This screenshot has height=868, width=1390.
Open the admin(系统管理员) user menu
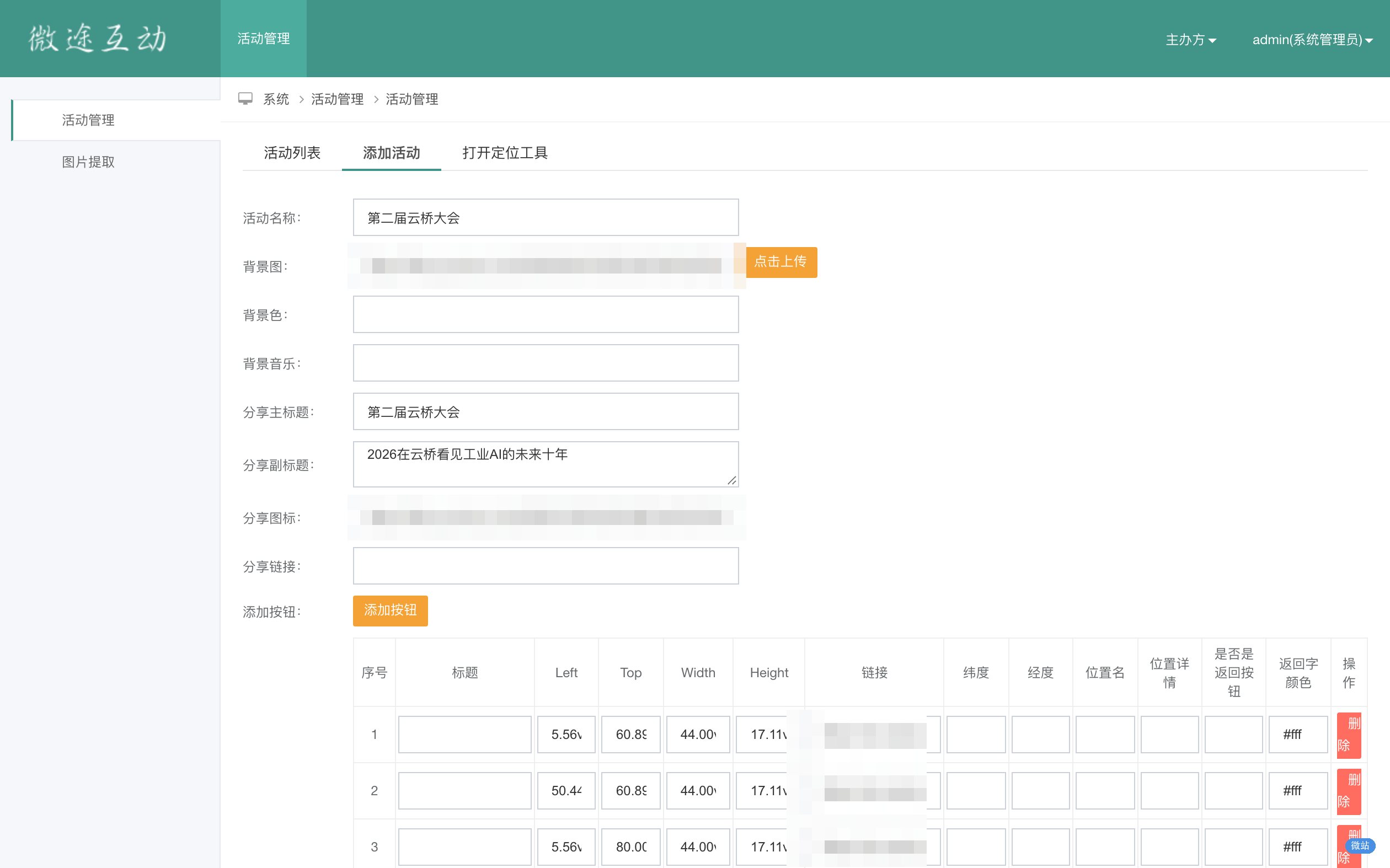point(1312,40)
